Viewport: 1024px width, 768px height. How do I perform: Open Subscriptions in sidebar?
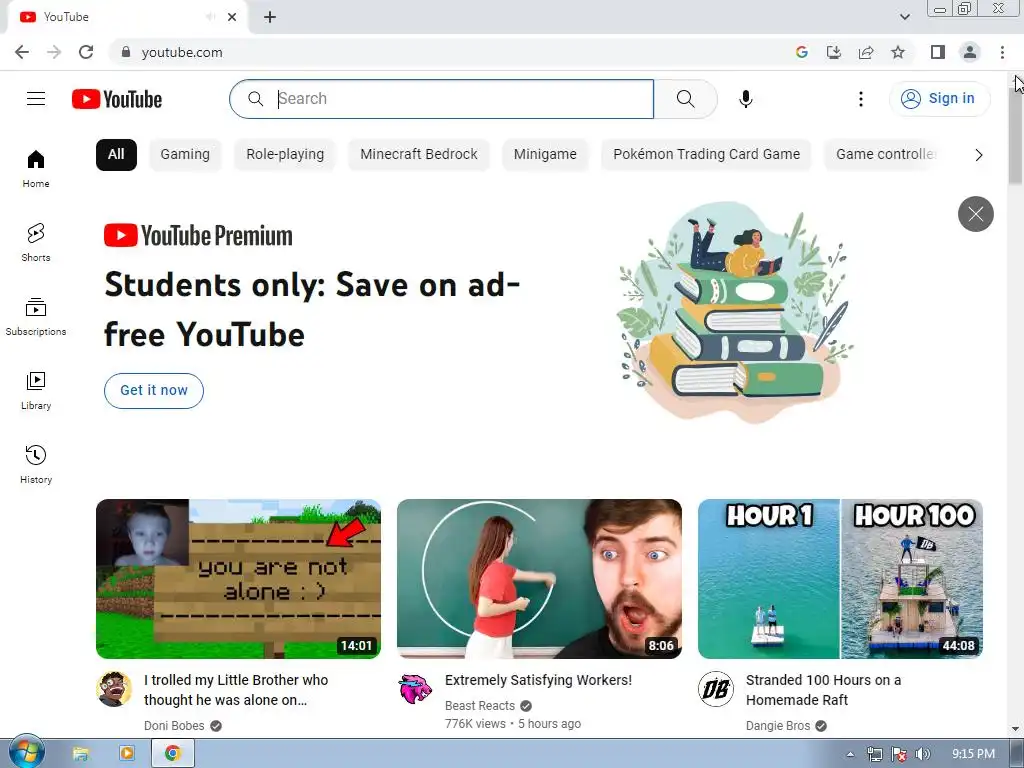(36, 316)
